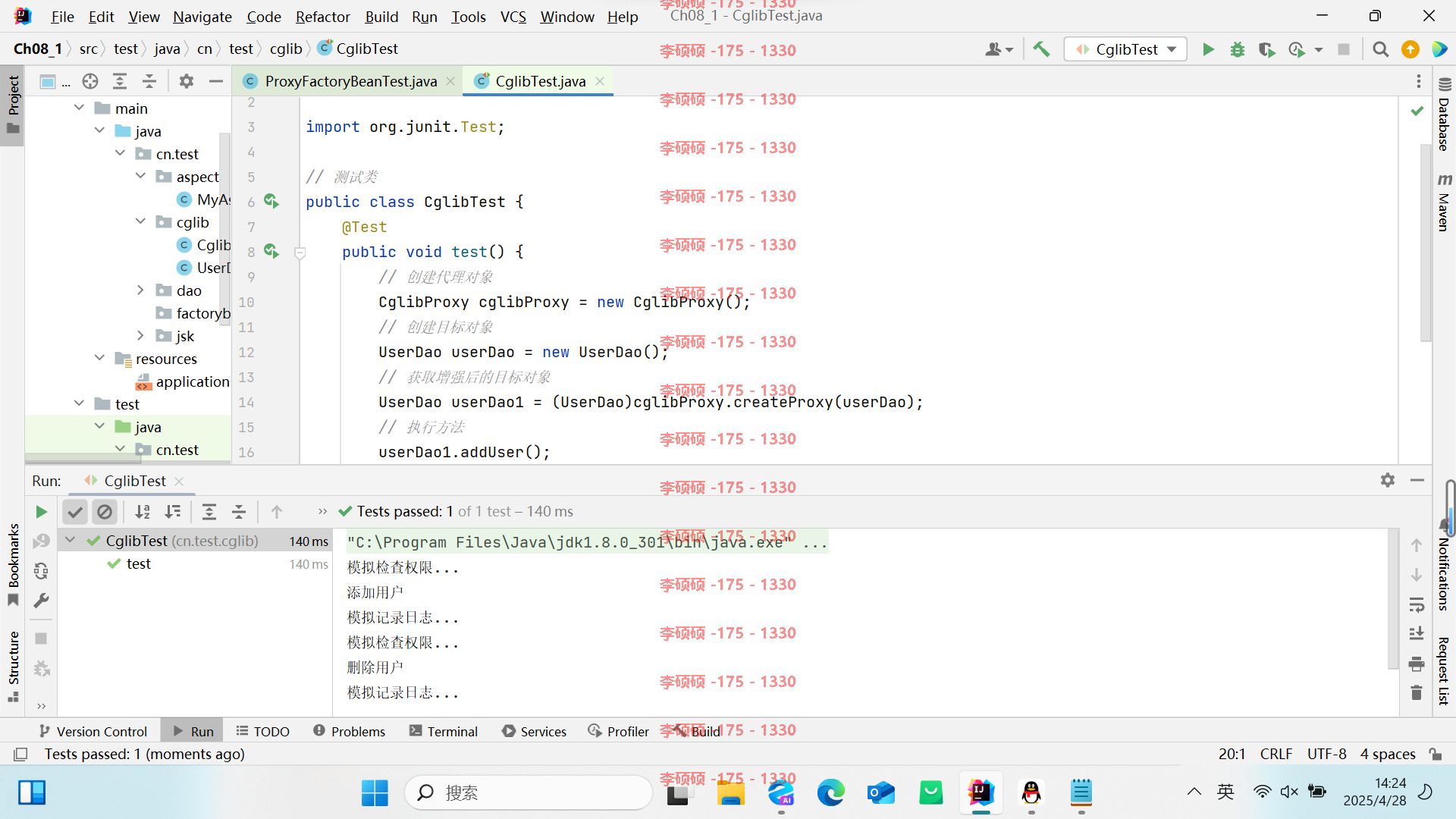Image resolution: width=1456 pixels, height=819 pixels.
Task: Click the Windows taskbar search box
Action: point(529,792)
